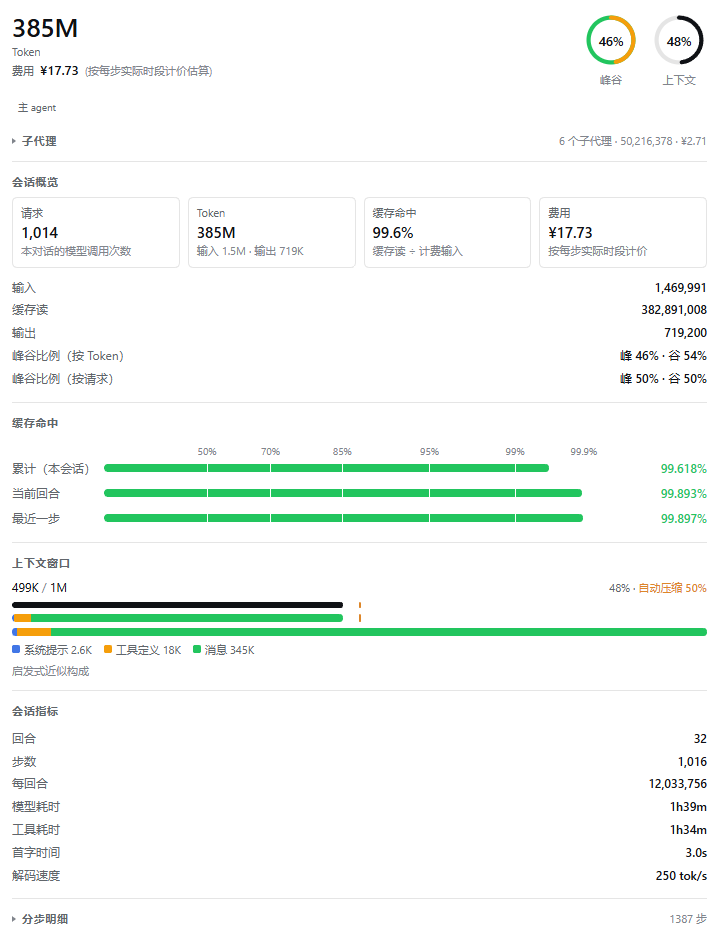Screen dimensions: 719x943
Task: Click the 解码速度 value 250 tok/s
Action: (x=681, y=876)
